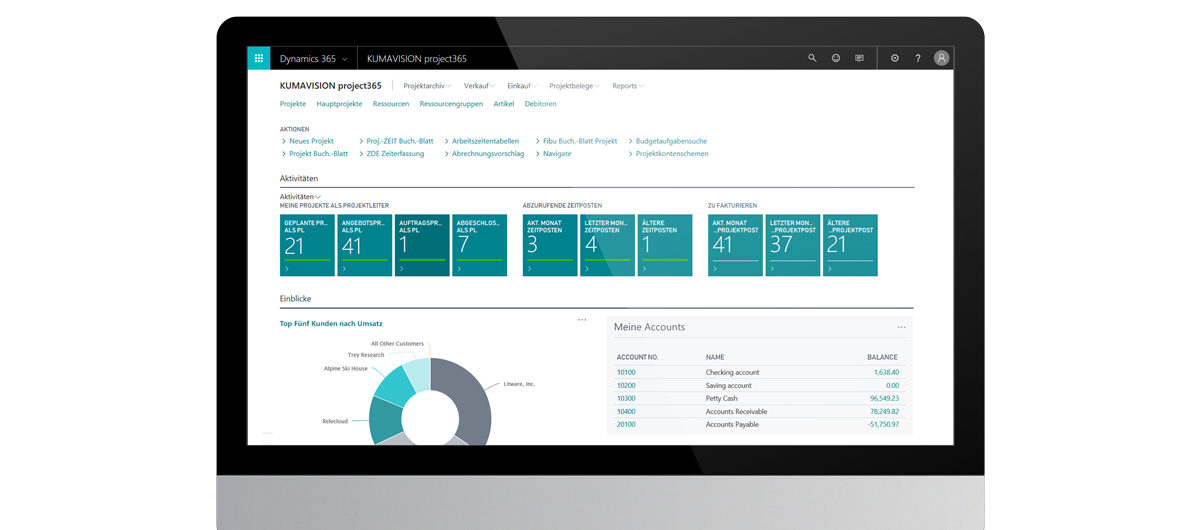The image size is (1200, 530).
Task: Open the user profile avatar
Action: point(942,58)
